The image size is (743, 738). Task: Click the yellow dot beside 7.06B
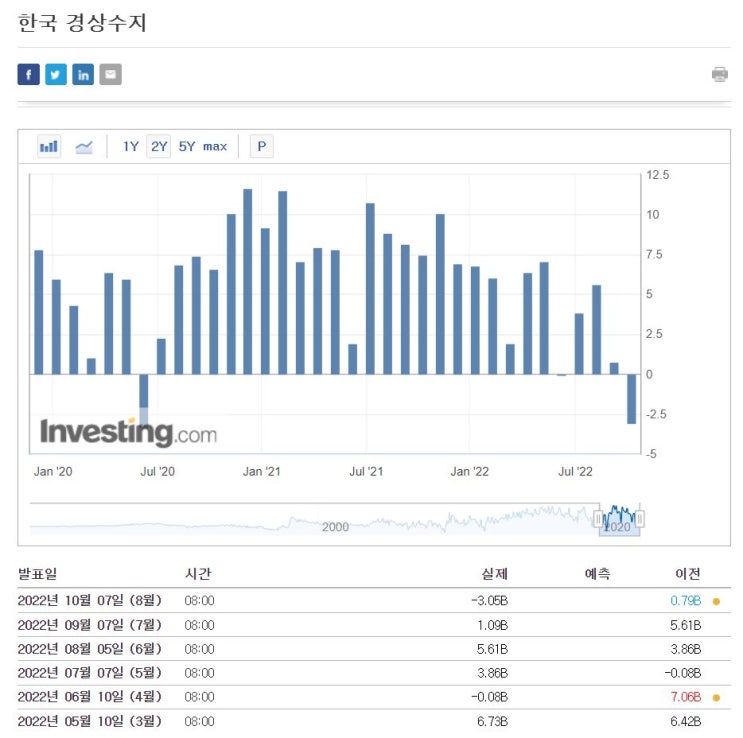coord(716,698)
